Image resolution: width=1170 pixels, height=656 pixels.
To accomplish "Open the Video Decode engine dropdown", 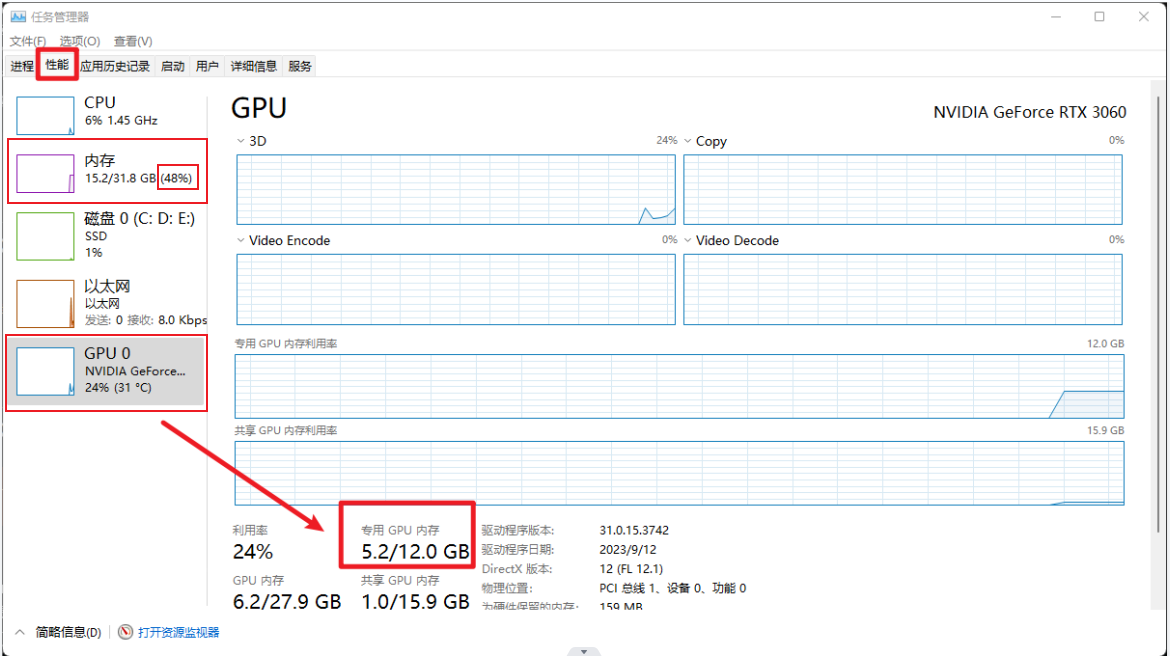I will [688, 240].
